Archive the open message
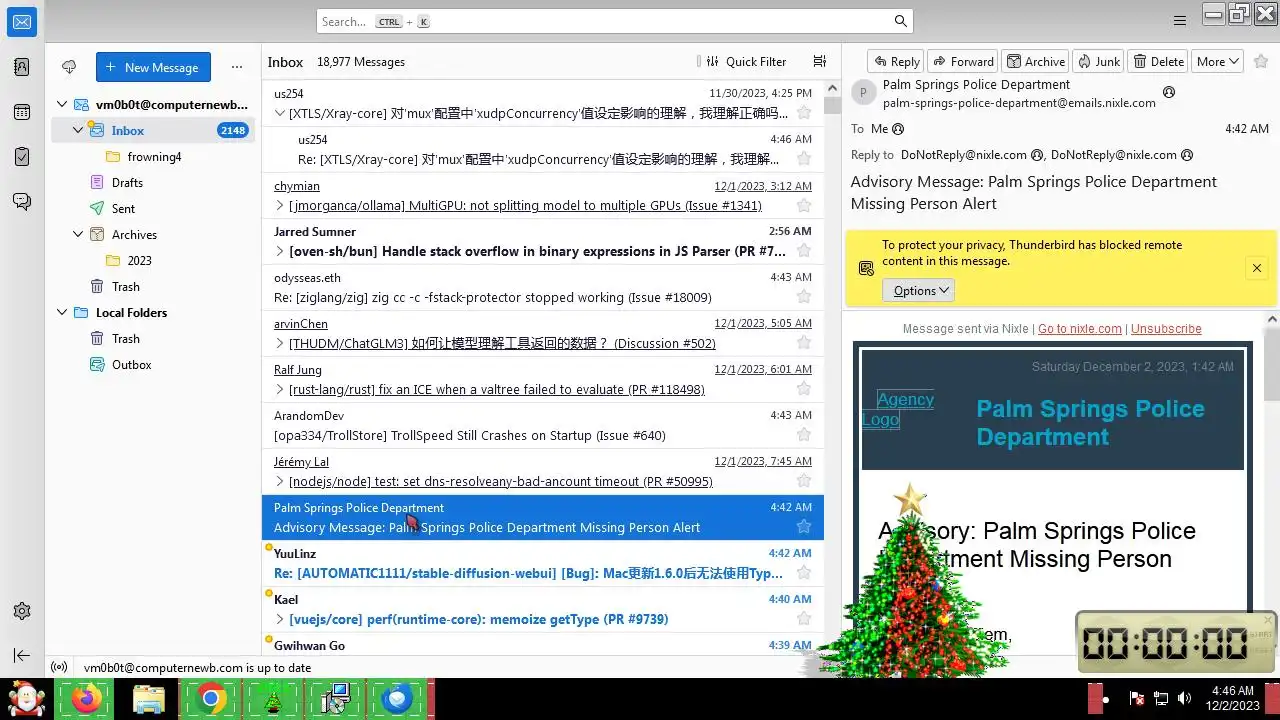1280x720 pixels. (x=1035, y=61)
